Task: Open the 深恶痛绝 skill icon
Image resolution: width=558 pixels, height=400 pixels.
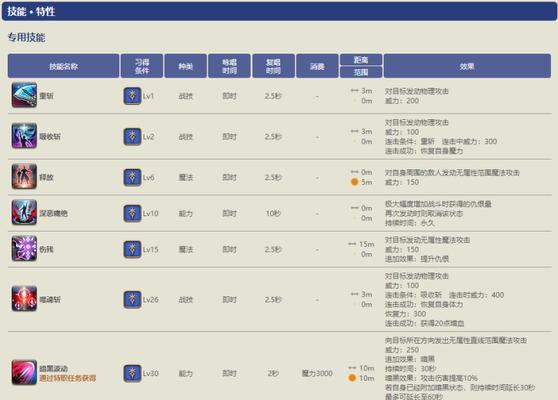Action: [x=24, y=212]
